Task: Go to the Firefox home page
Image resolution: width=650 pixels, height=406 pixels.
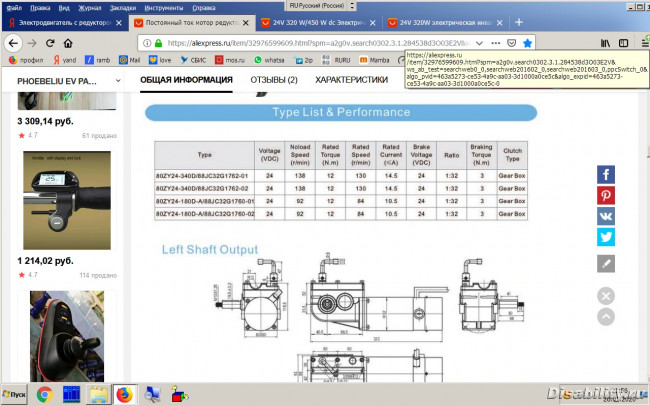Action: tap(85, 43)
